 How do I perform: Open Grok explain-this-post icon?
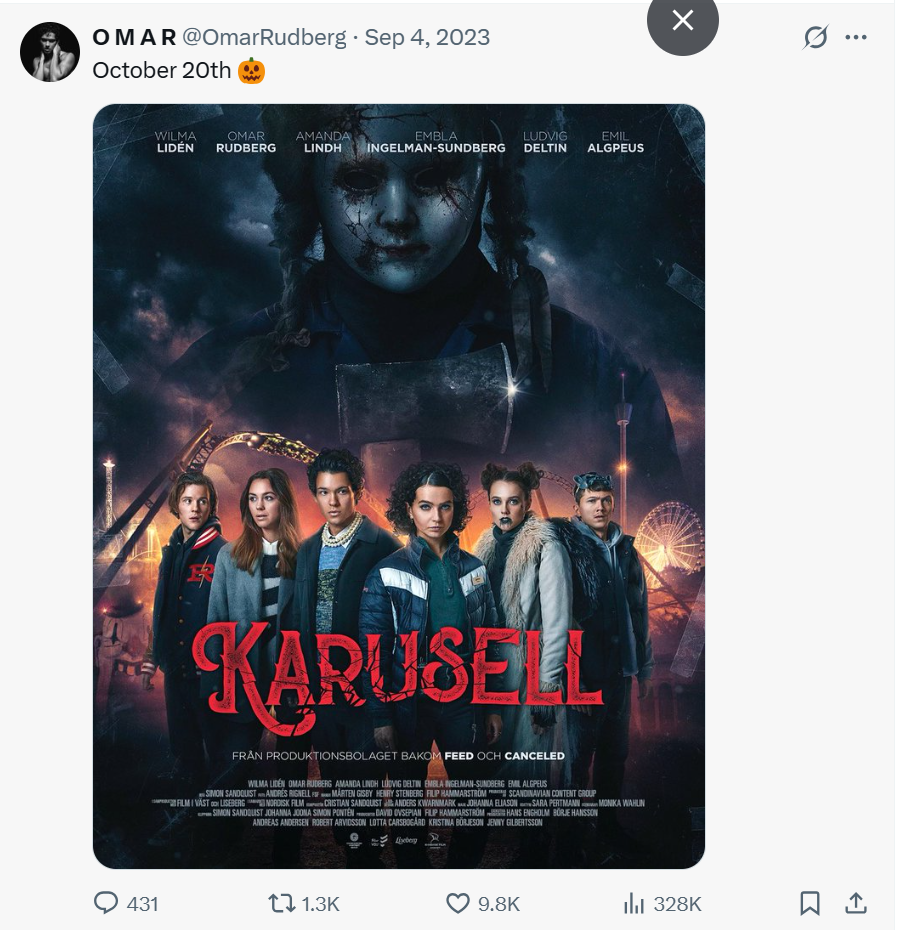pyautogui.click(x=816, y=37)
